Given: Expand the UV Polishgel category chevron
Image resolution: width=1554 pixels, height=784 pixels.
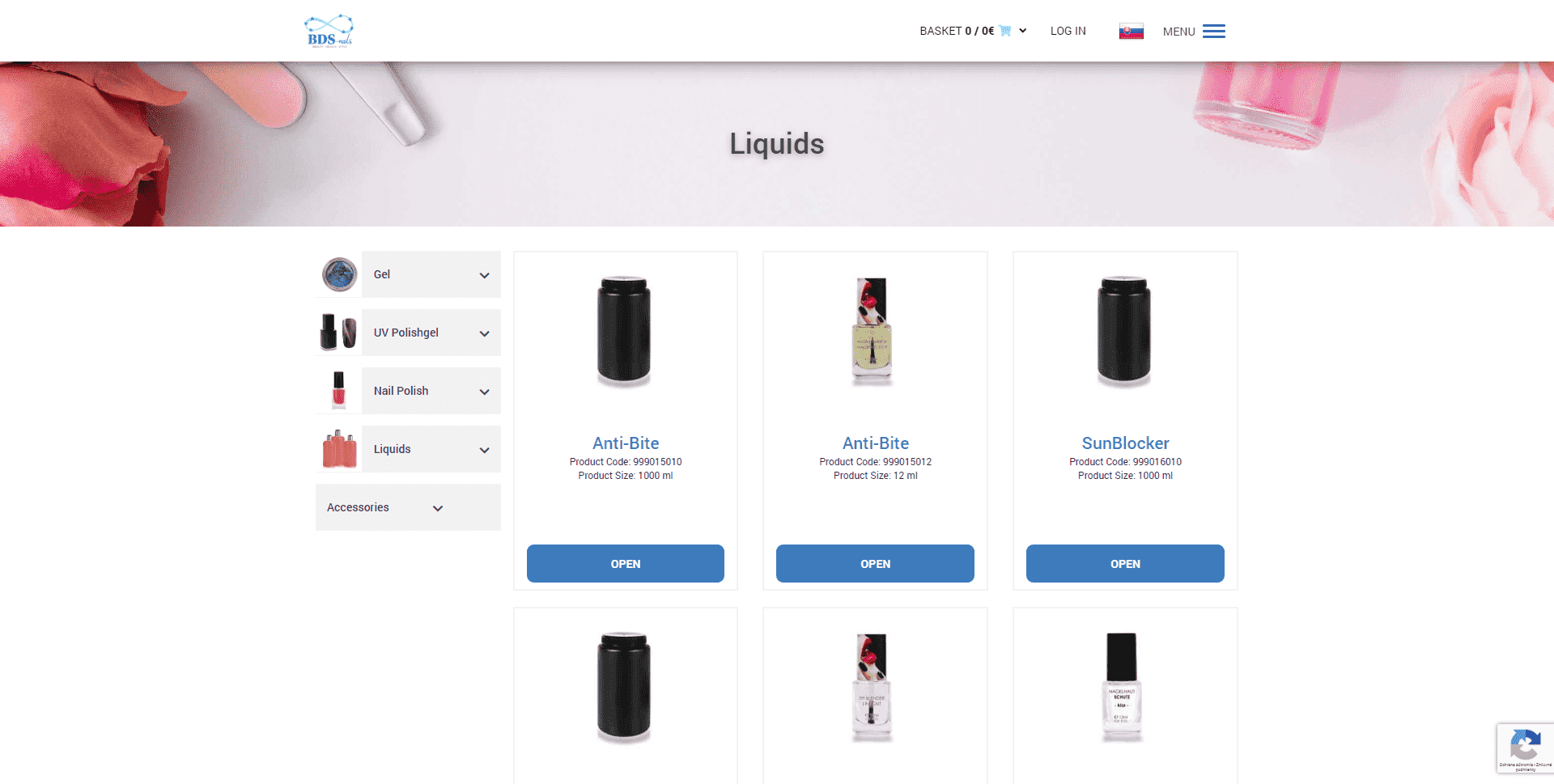Looking at the screenshot, I should click(x=484, y=333).
